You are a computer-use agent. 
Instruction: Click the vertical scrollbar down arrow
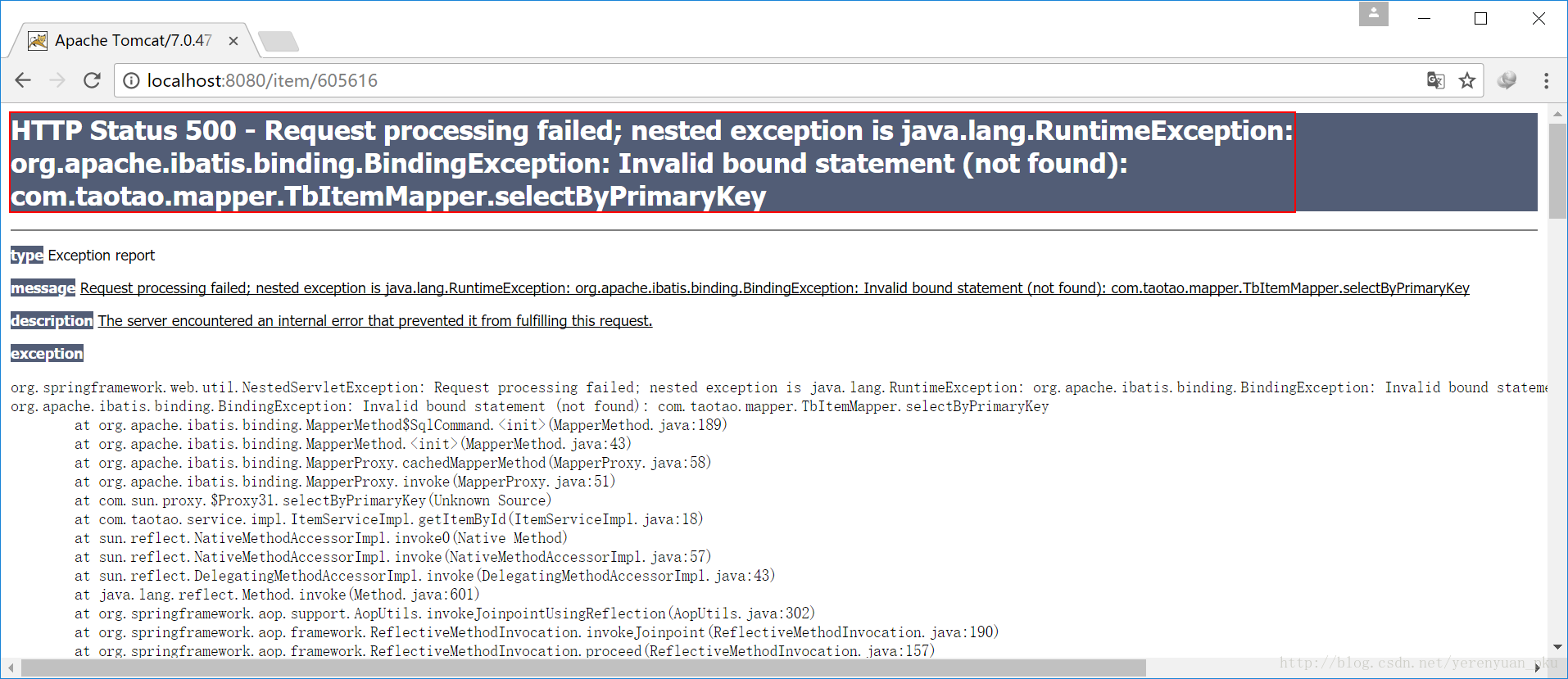[x=1557, y=647]
